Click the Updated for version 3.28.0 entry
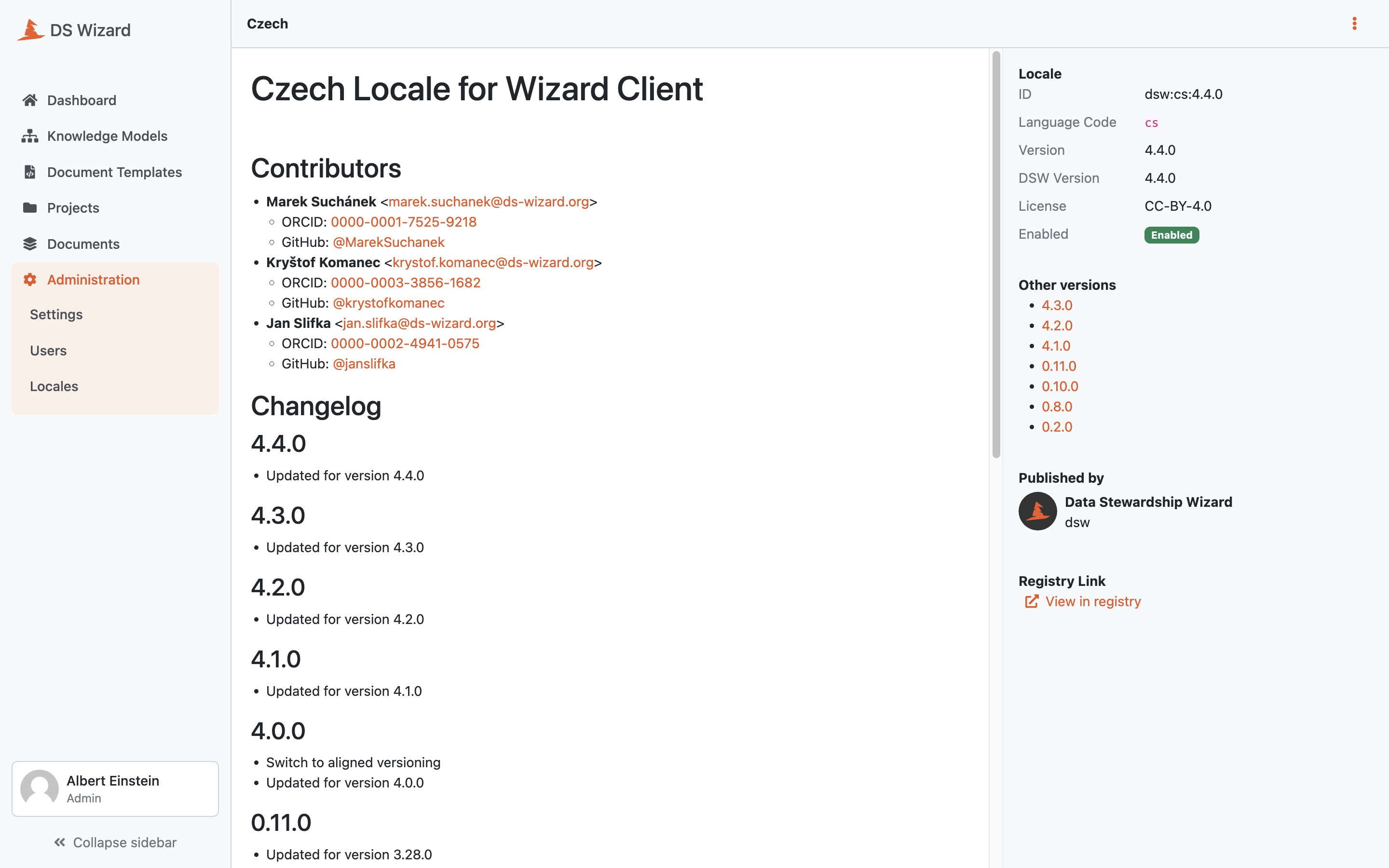 (x=349, y=855)
